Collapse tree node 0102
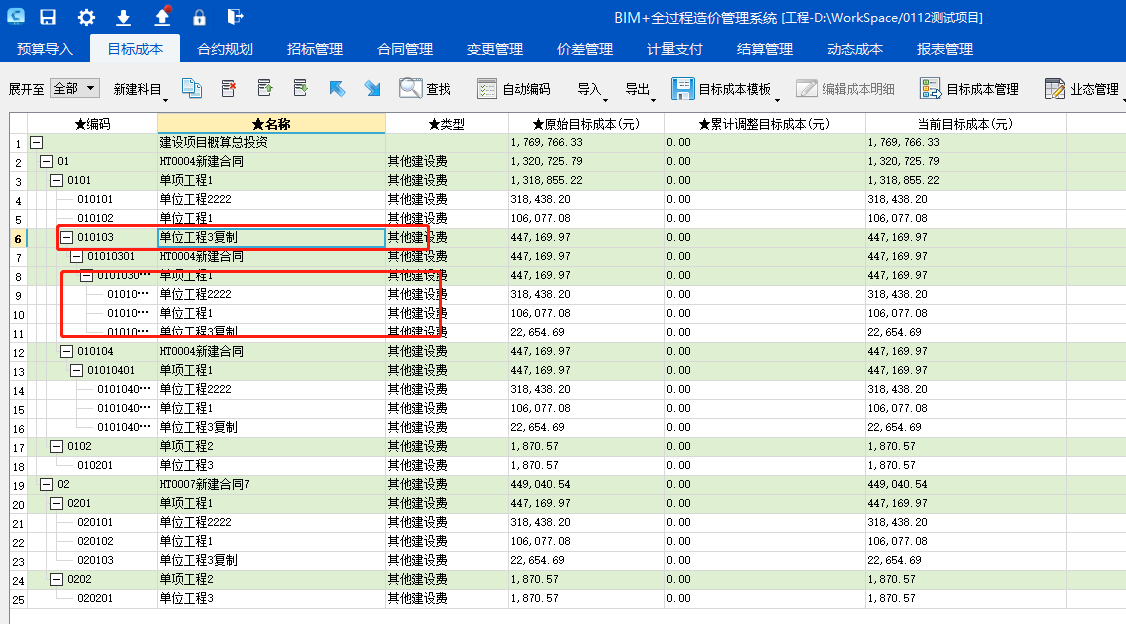This screenshot has height=624, width=1126. 57,446
